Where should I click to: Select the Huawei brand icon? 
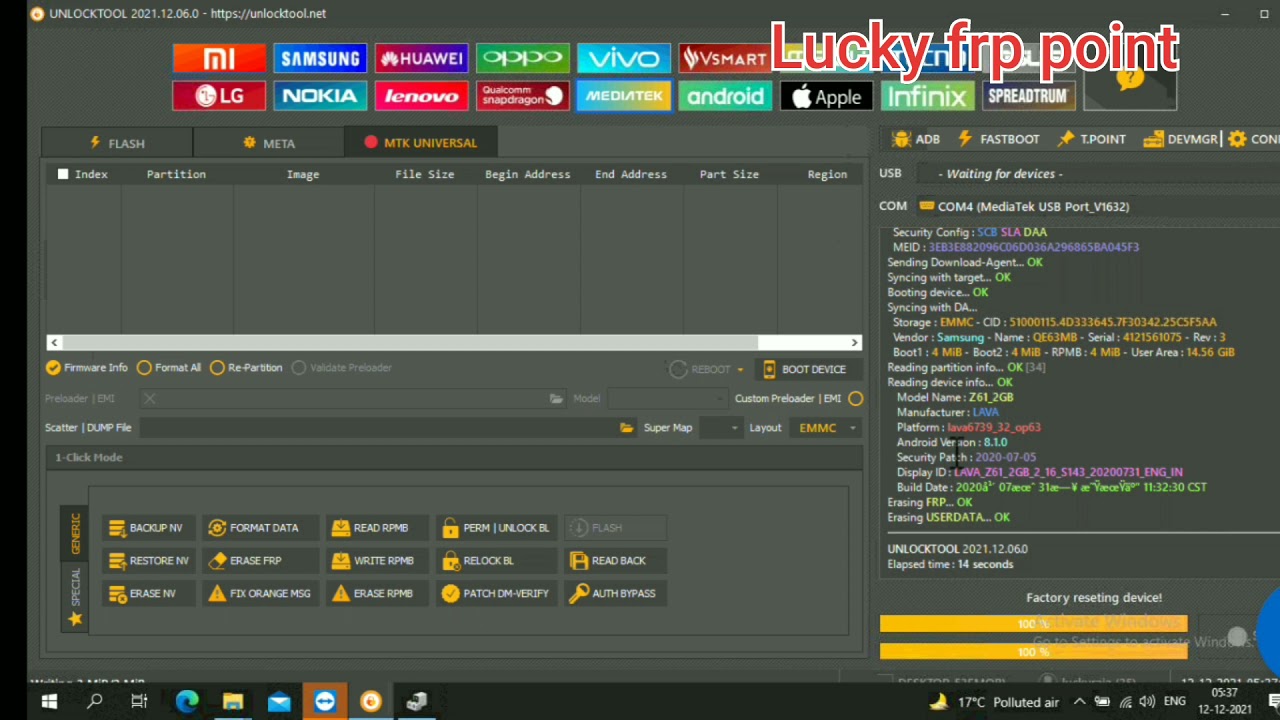(421, 58)
